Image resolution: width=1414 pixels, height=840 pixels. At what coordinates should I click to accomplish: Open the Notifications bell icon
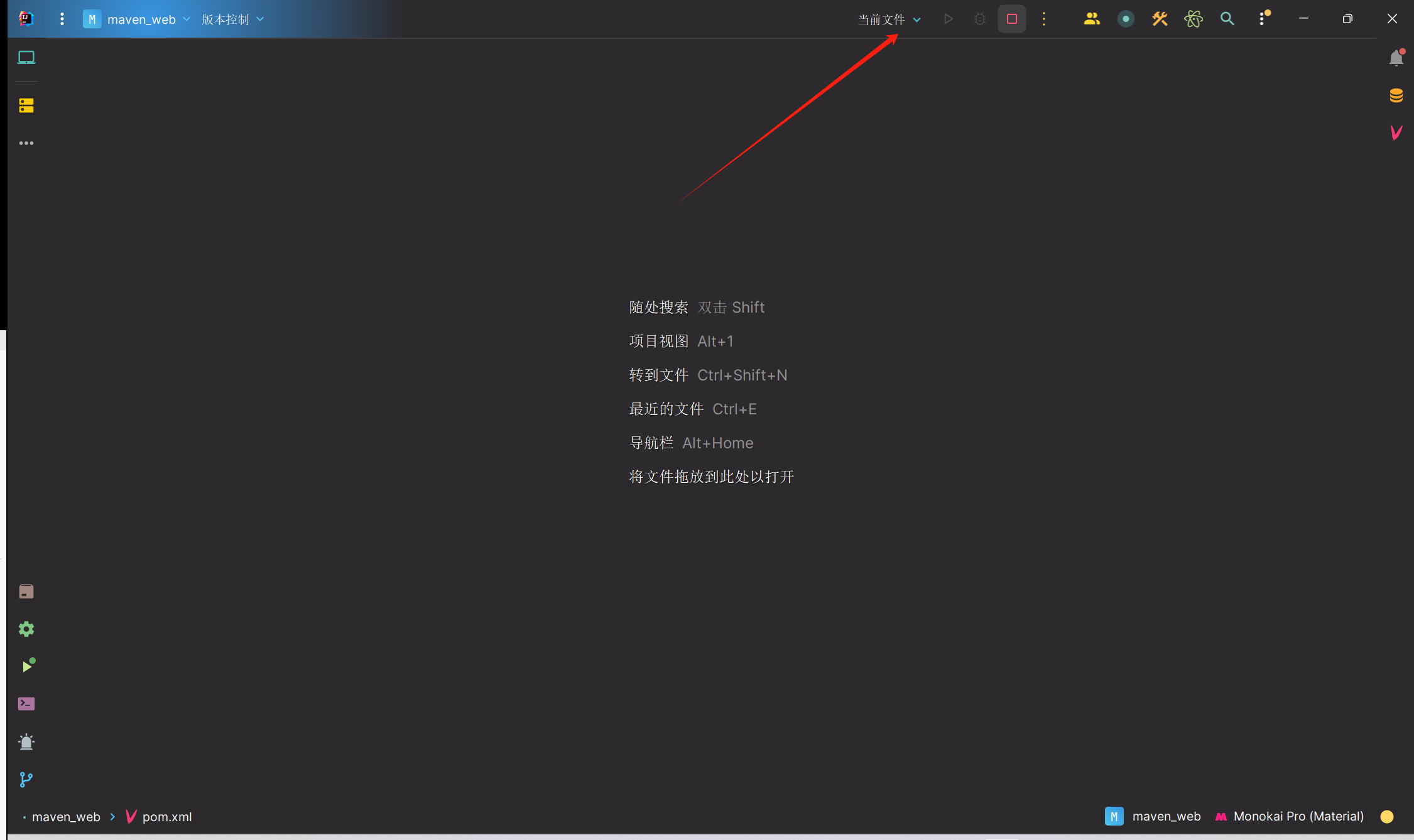1396,58
